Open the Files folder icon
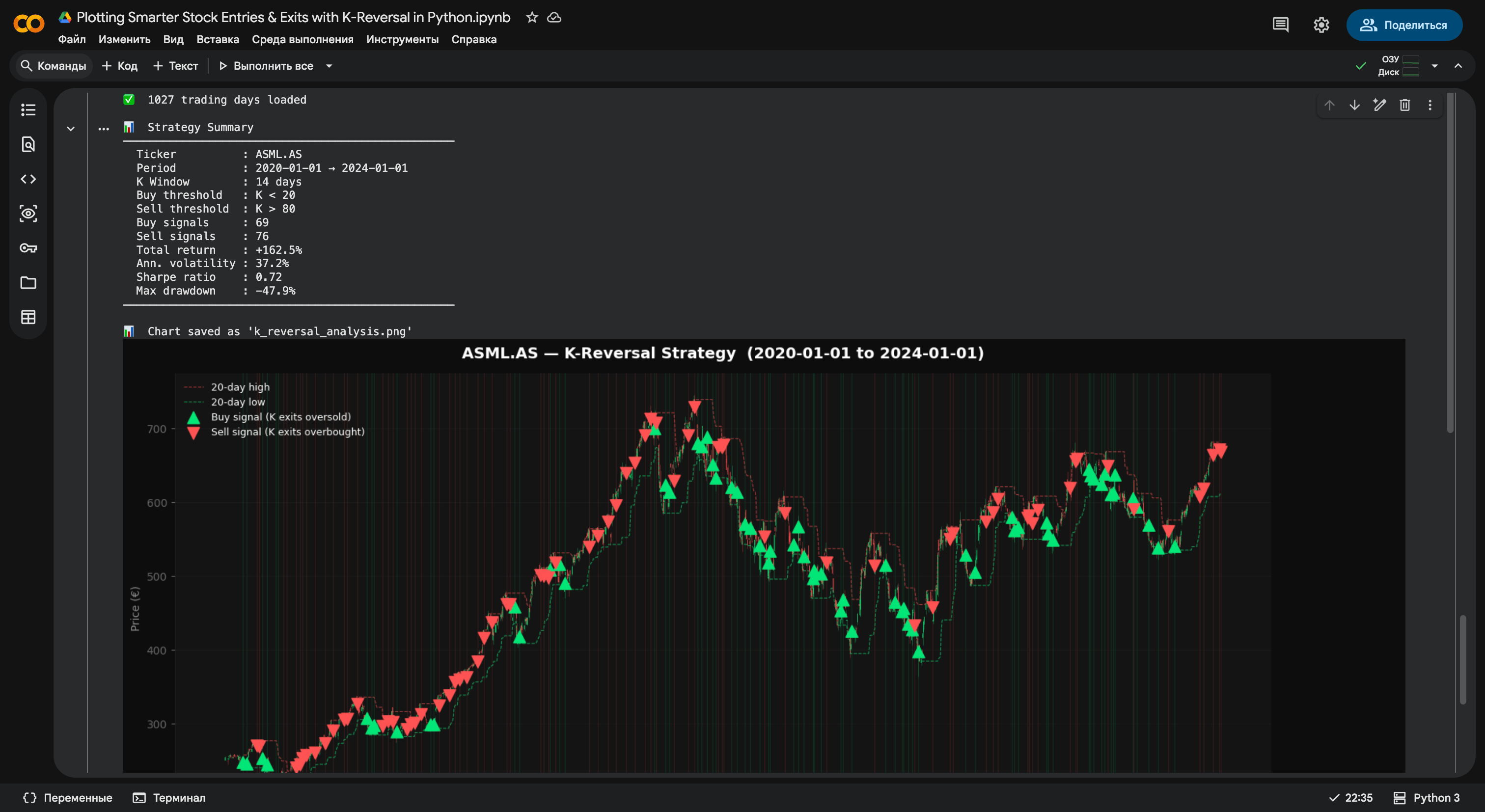Viewport: 1485px width, 812px height. (27, 283)
